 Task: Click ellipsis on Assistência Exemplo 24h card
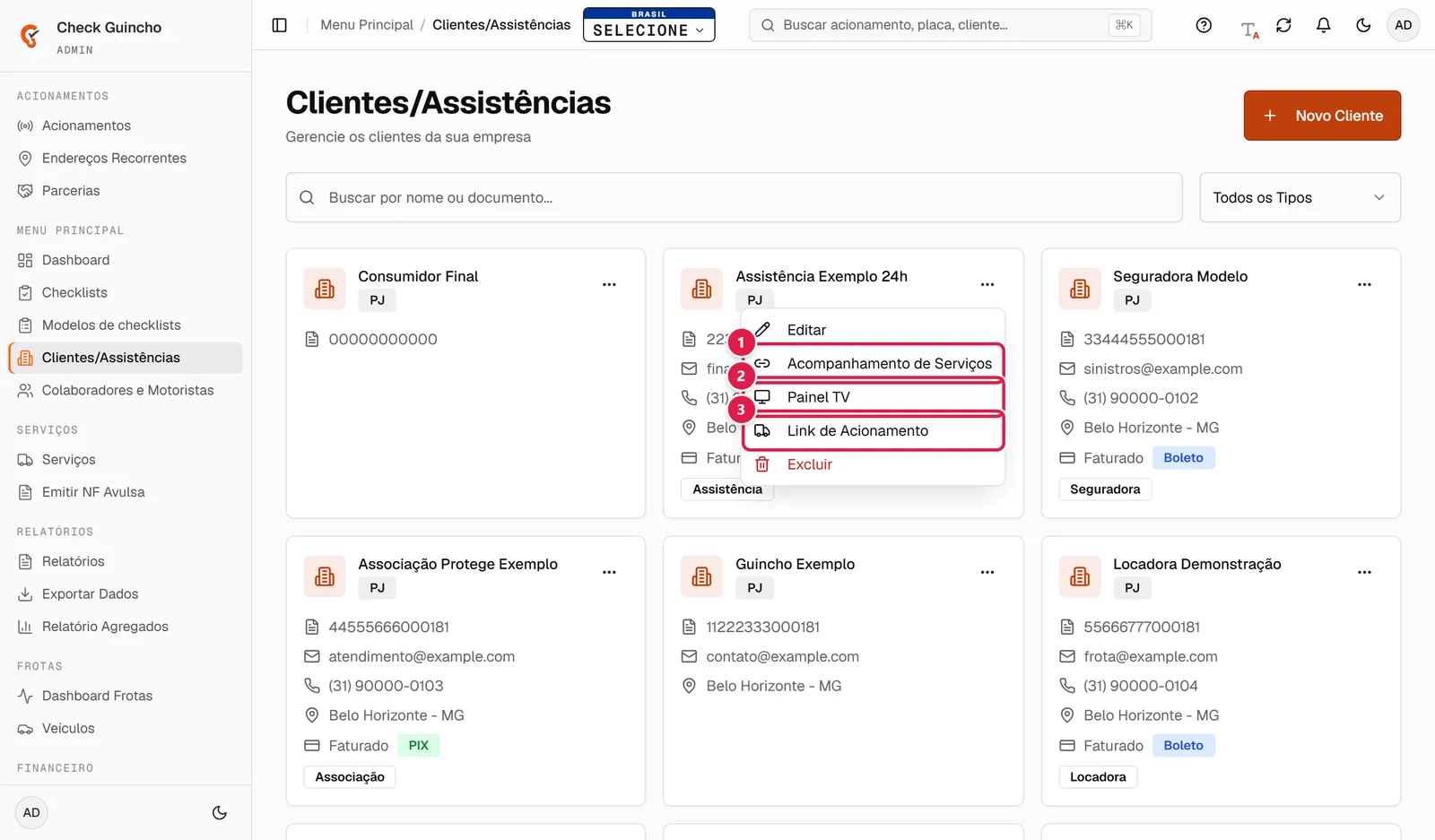tap(987, 284)
